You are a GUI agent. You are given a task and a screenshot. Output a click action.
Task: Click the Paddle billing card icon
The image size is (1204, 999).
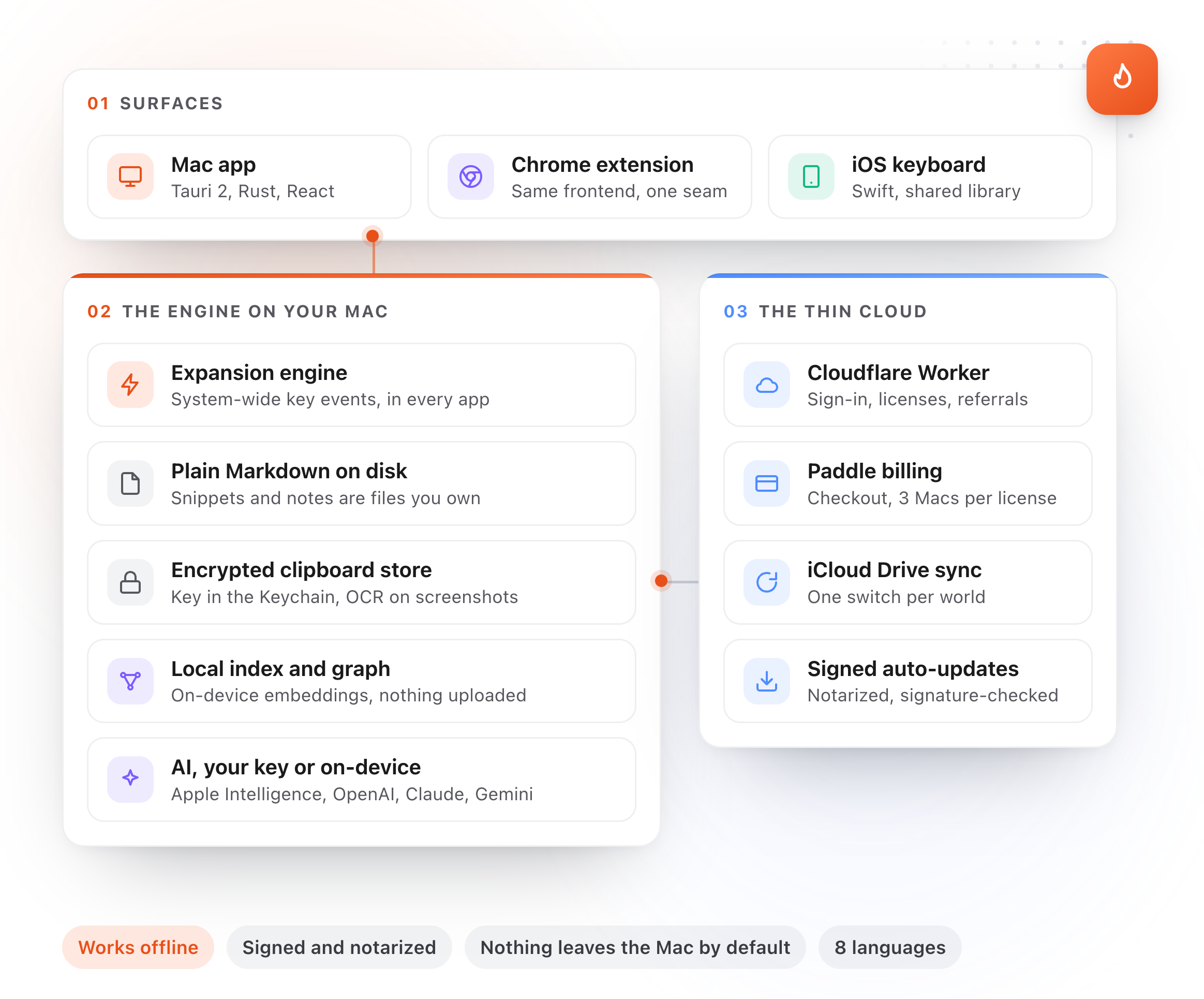click(767, 483)
